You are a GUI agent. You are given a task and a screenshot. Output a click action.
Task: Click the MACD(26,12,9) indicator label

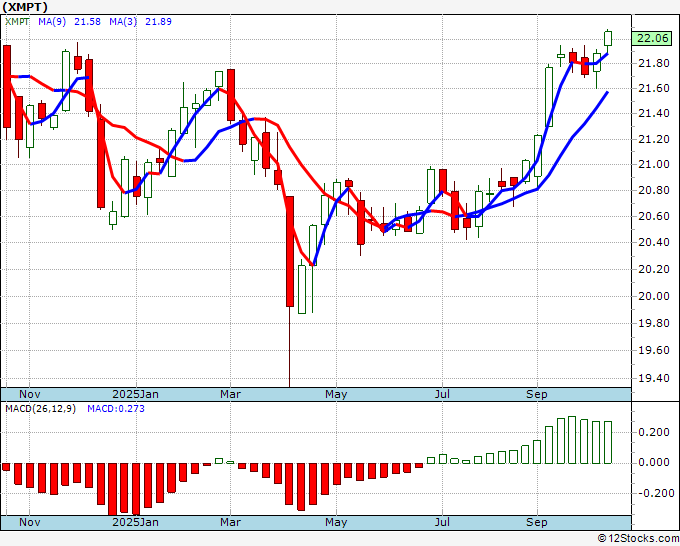tap(40, 409)
